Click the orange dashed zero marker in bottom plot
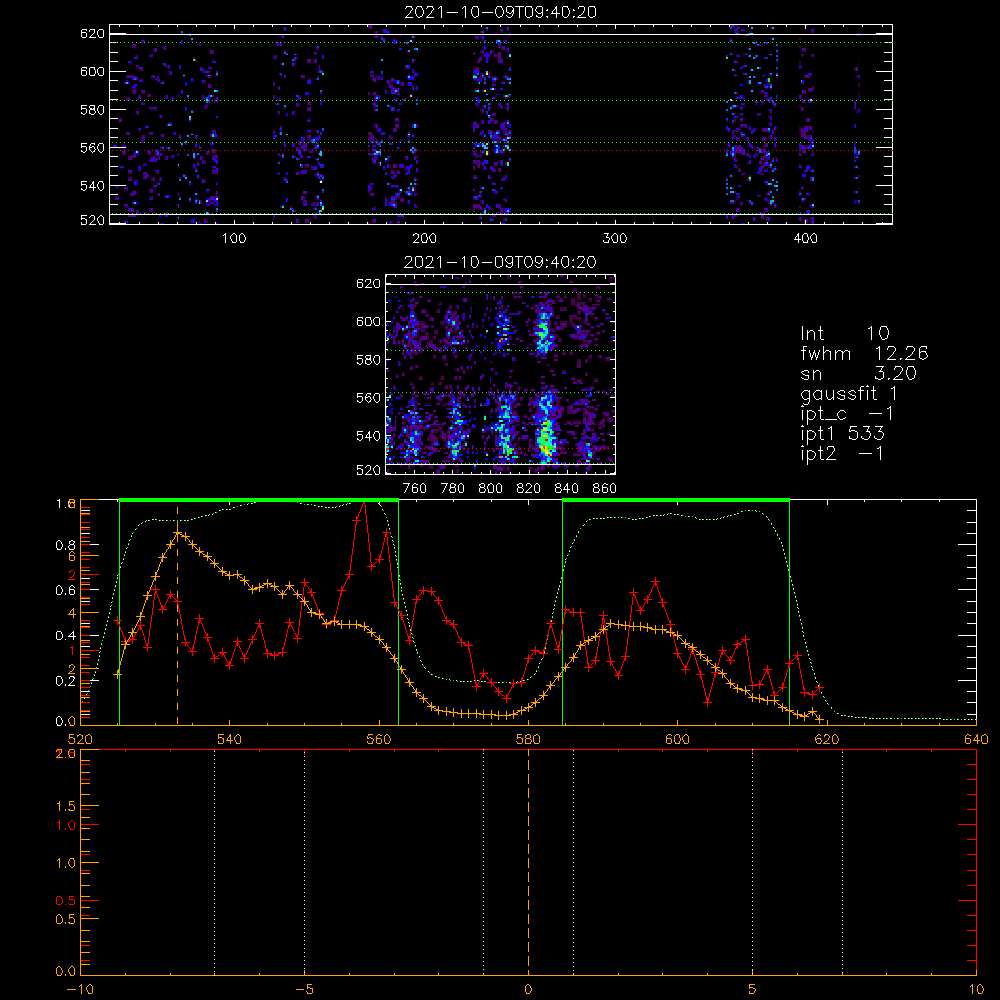1000x1000 pixels. coord(528,861)
